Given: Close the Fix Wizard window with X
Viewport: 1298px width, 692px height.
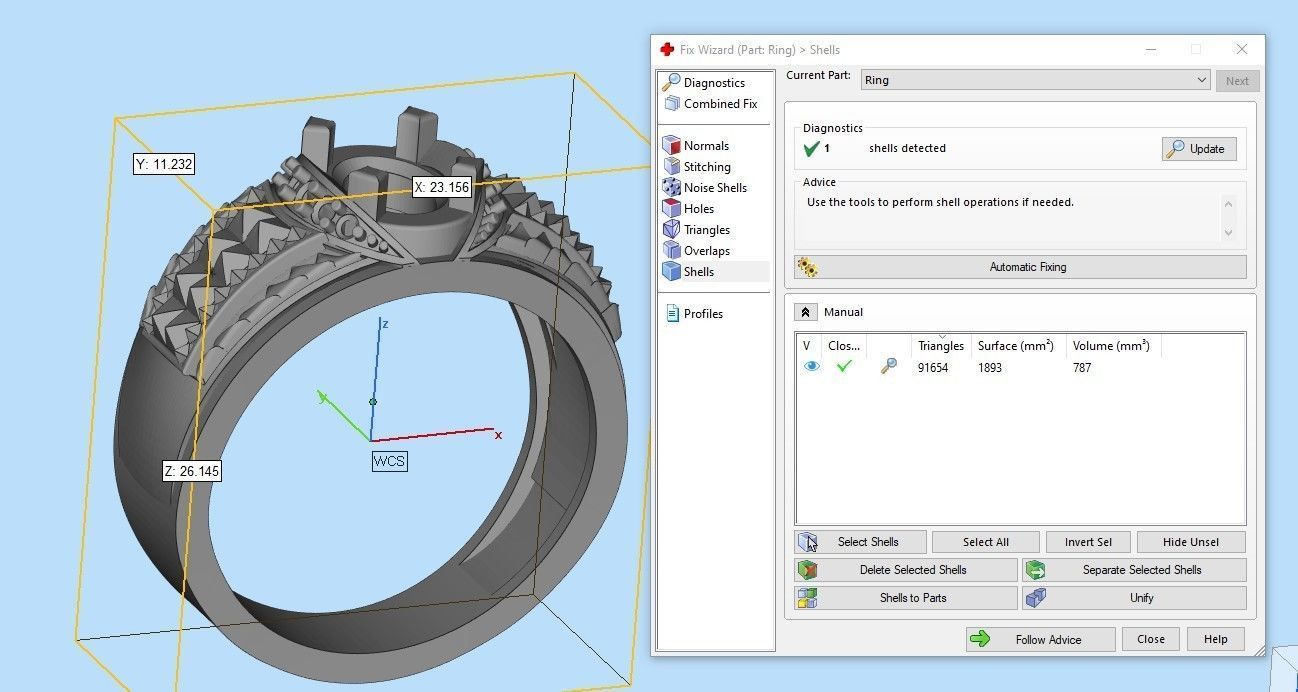Looking at the screenshot, I should pyautogui.click(x=1241, y=49).
